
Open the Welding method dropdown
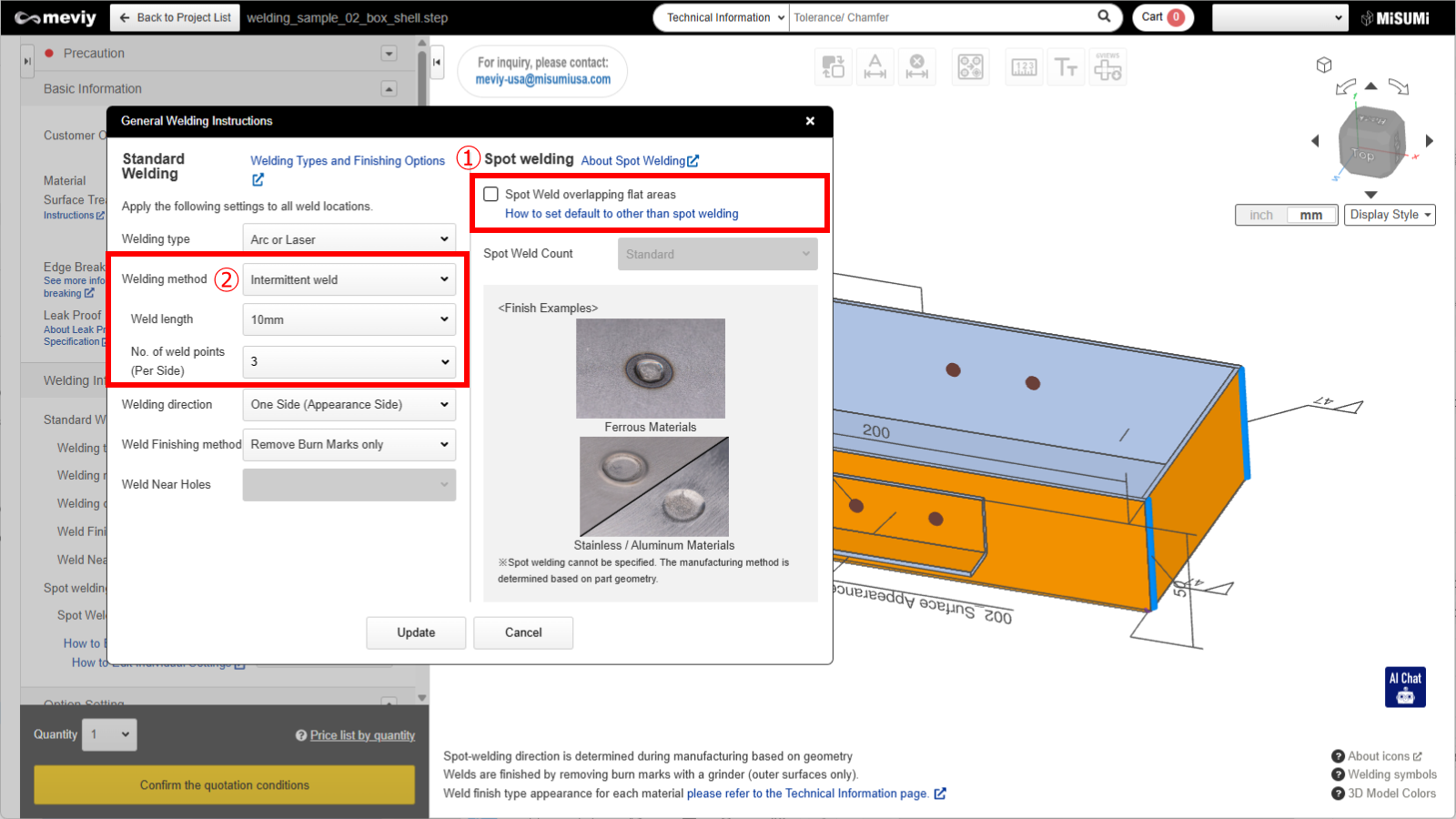pyautogui.click(x=349, y=279)
